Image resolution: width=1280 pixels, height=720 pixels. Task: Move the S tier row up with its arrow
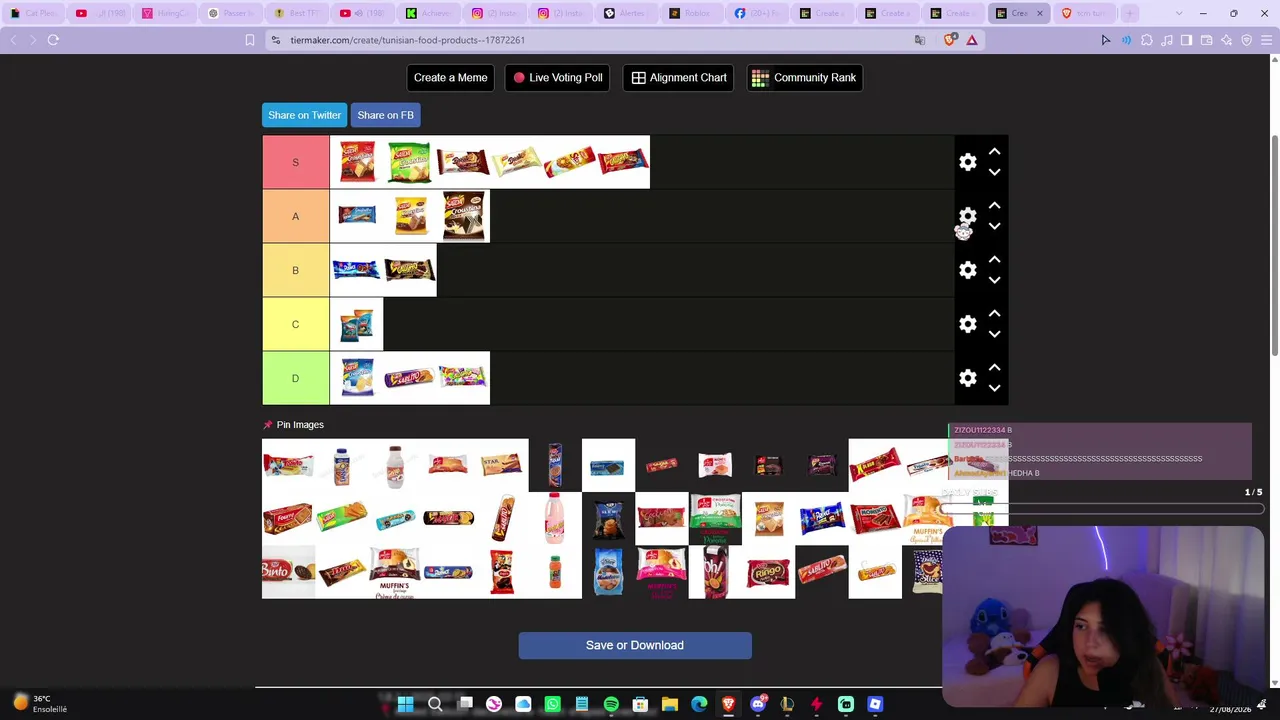pos(994,151)
